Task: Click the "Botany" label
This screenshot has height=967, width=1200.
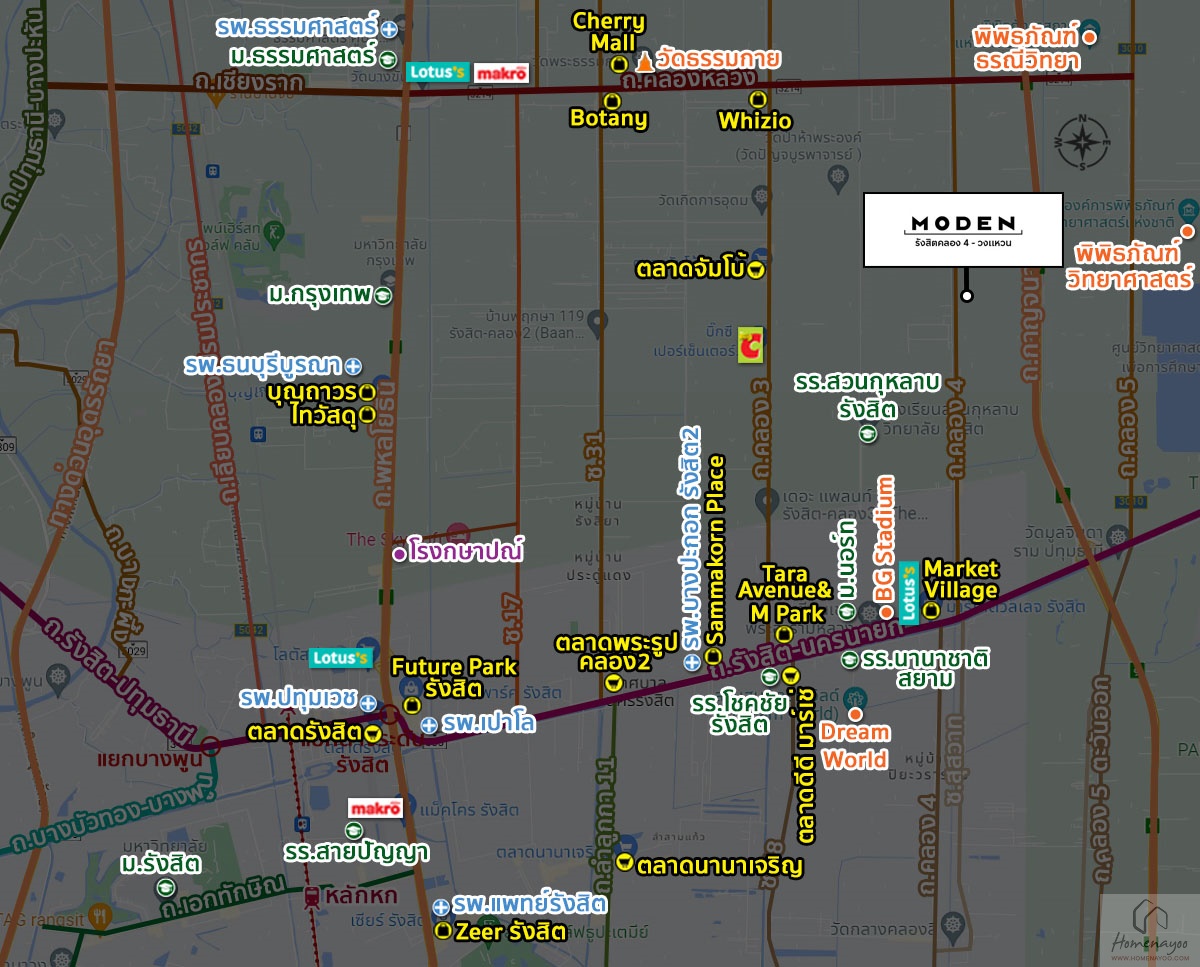Action: pos(609,119)
